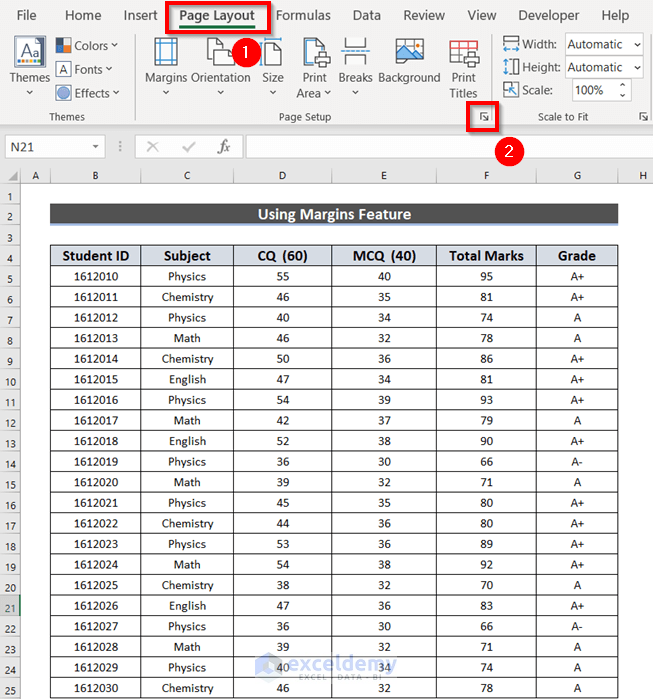Click the 'Grade' header cell
This screenshot has width=653, height=699.
(577, 256)
